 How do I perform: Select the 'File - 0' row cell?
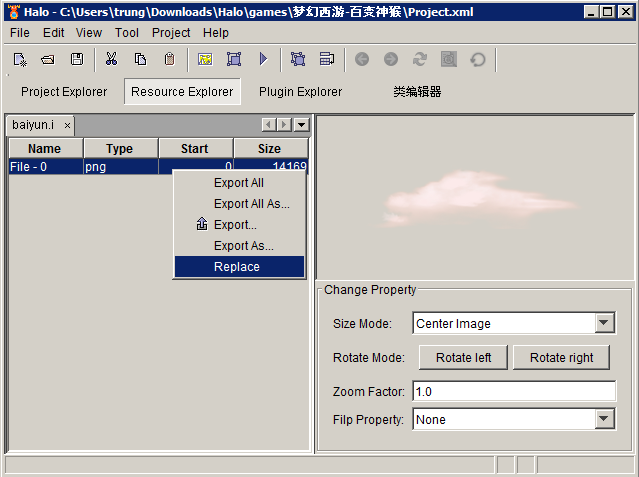point(46,166)
